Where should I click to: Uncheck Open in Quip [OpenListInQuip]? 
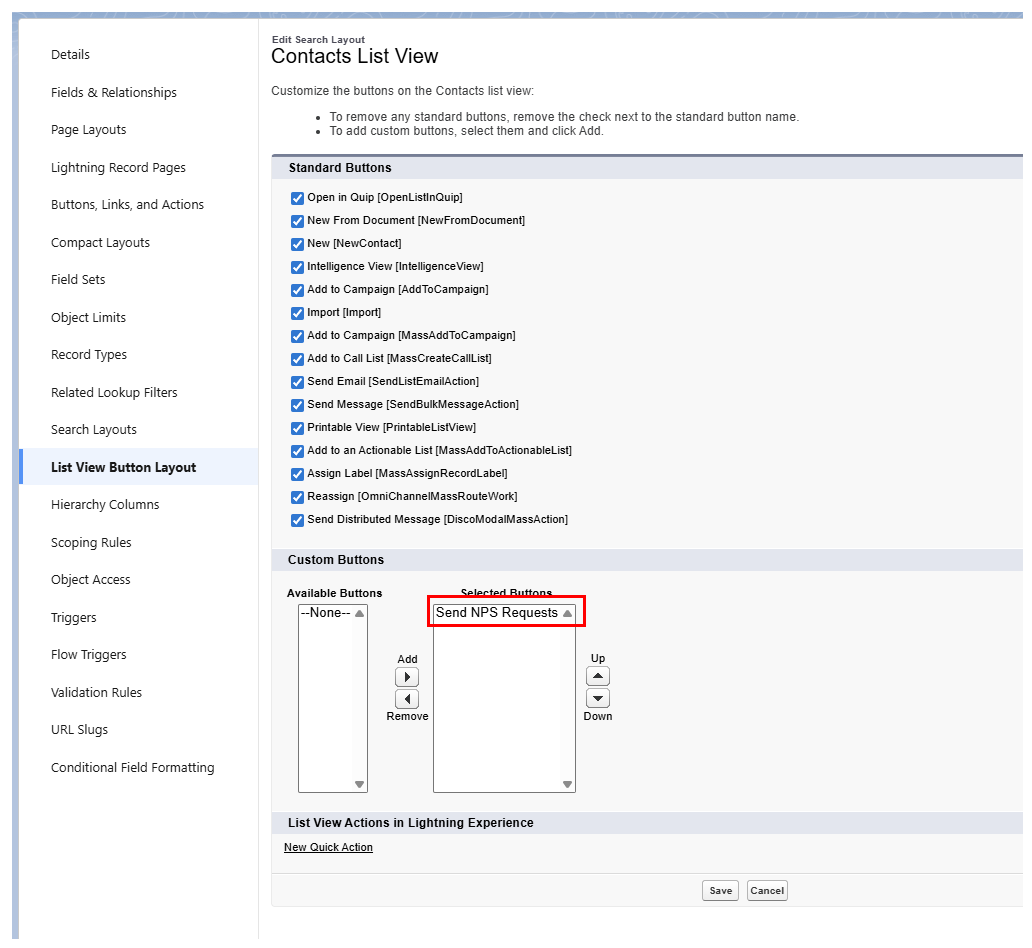[x=297, y=197]
